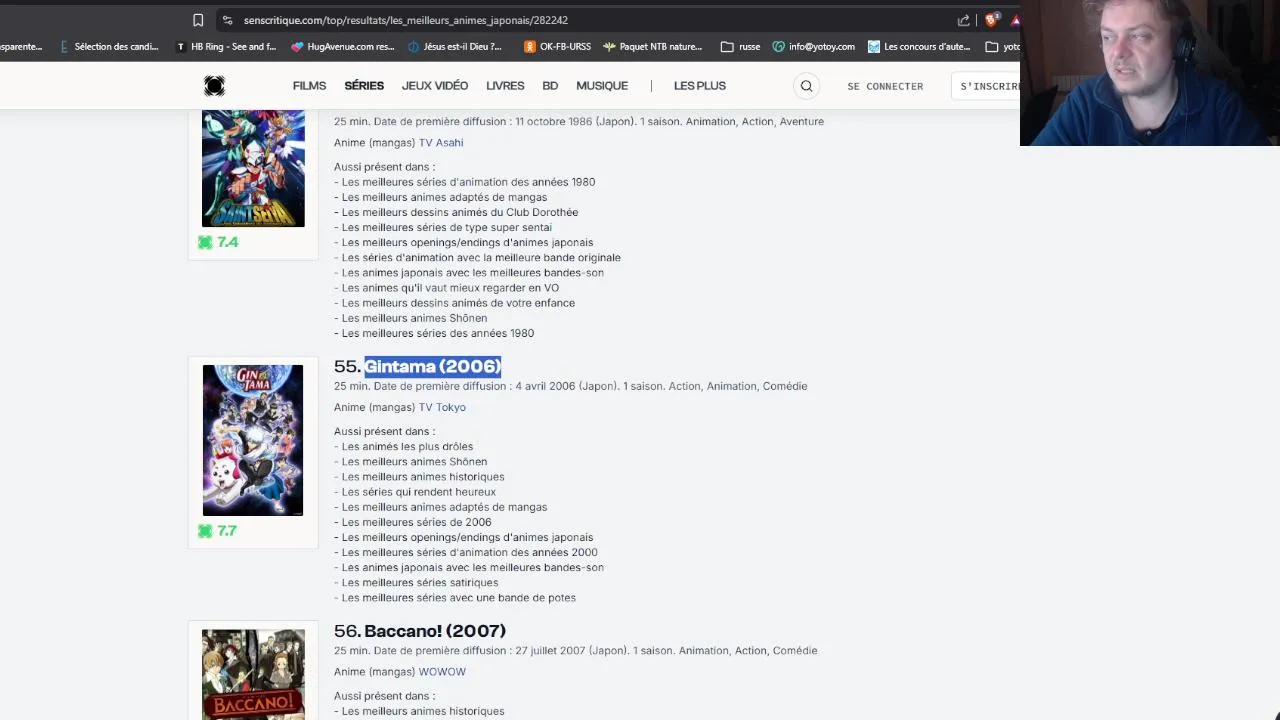Open 'OK-FB-URSS' bookmark
Viewport: 1280px width, 720px height.
click(x=557, y=46)
